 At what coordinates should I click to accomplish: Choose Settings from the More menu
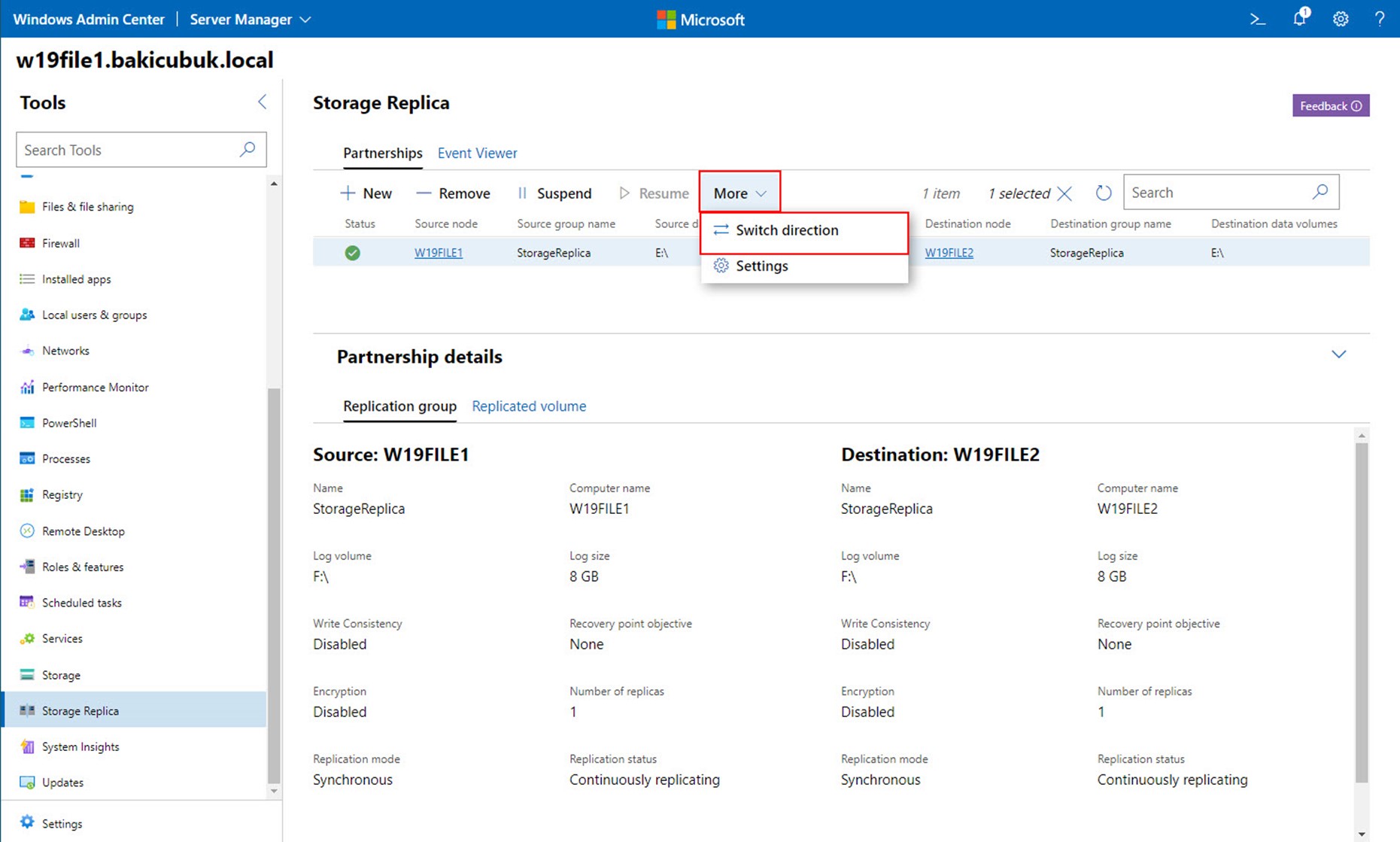click(804, 266)
